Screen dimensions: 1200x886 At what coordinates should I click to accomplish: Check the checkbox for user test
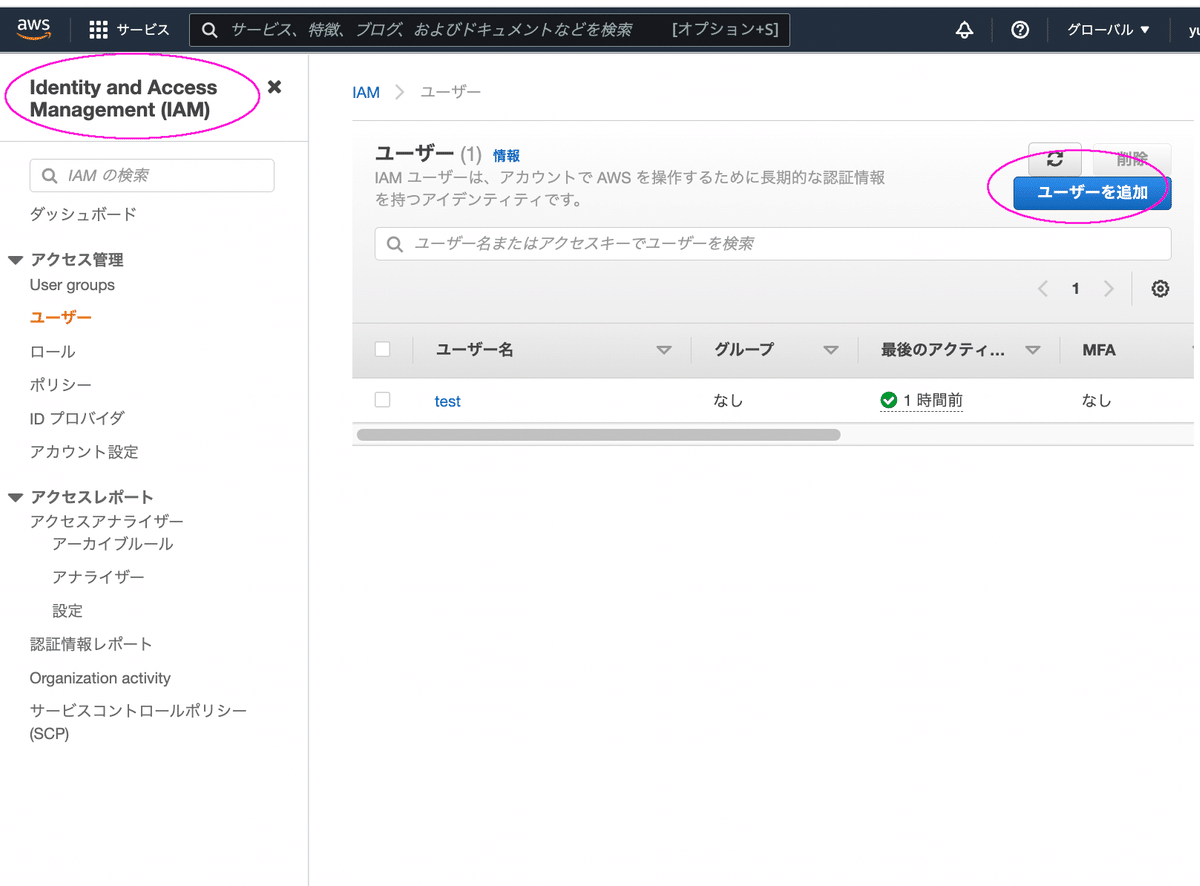click(382, 399)
